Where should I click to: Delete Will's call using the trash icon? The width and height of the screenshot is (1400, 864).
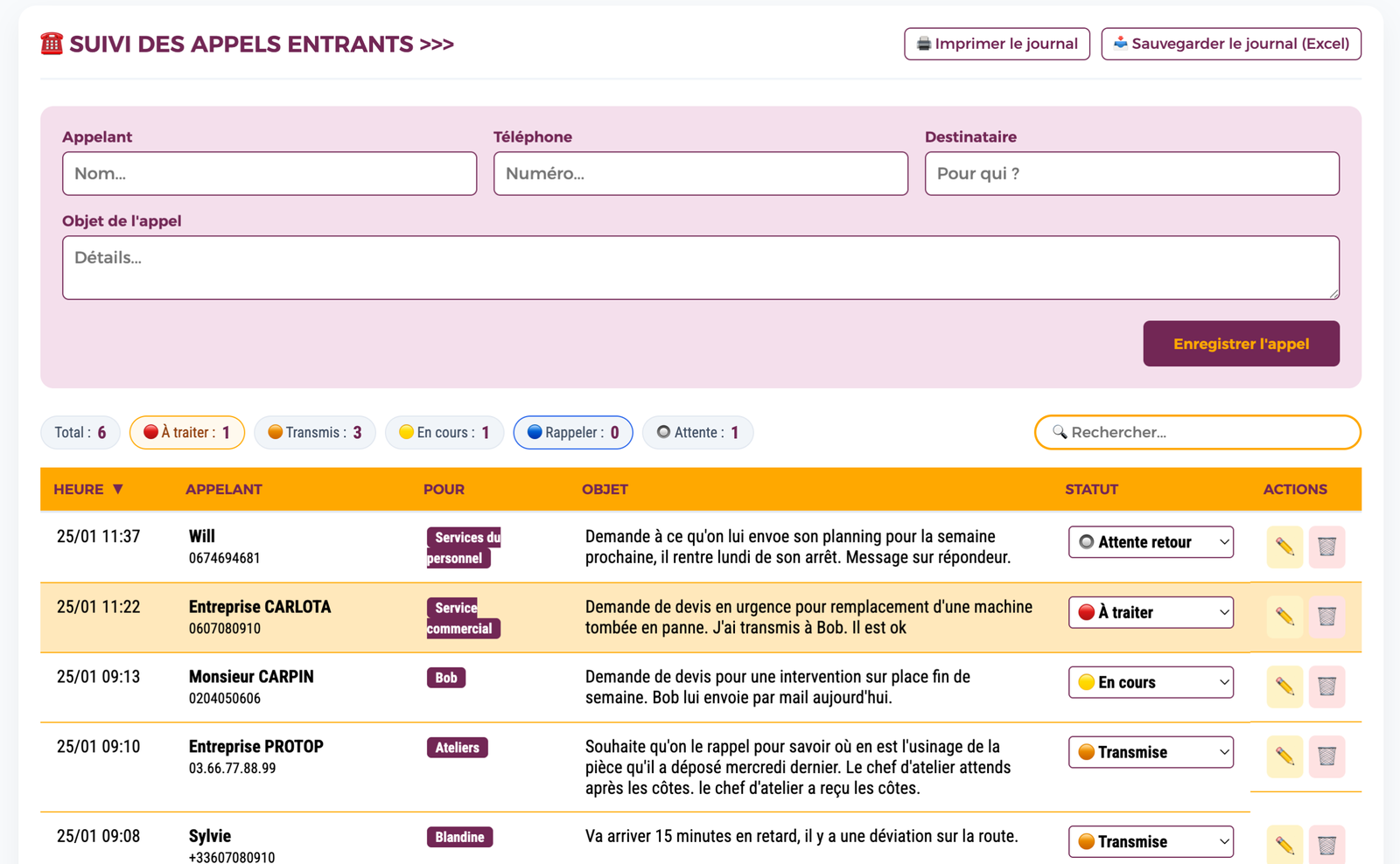(1326, 547)
